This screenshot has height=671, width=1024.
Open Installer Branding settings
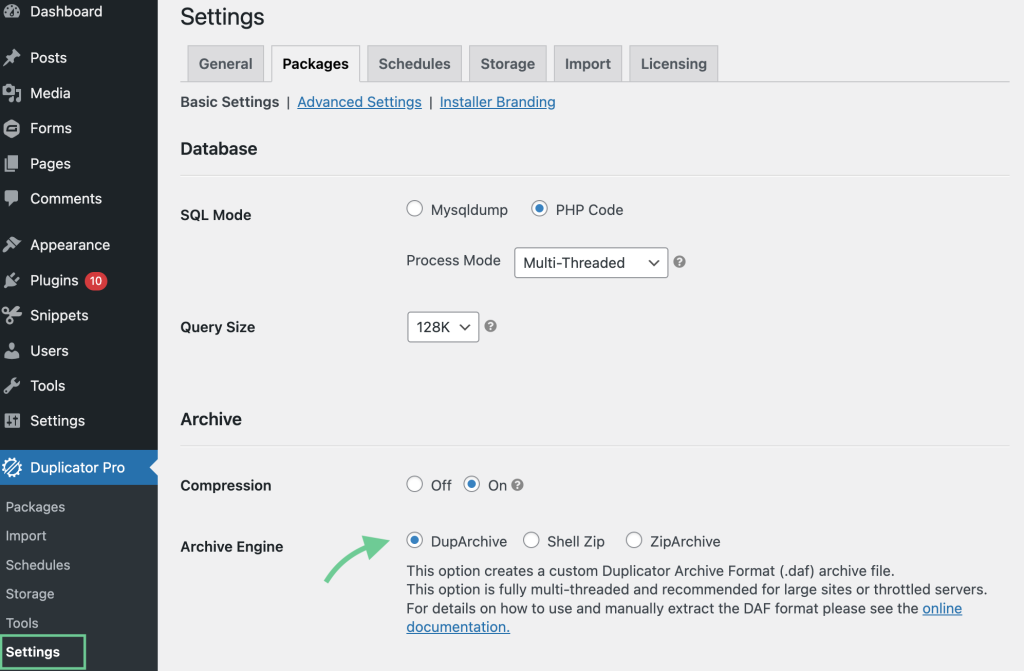497,101
